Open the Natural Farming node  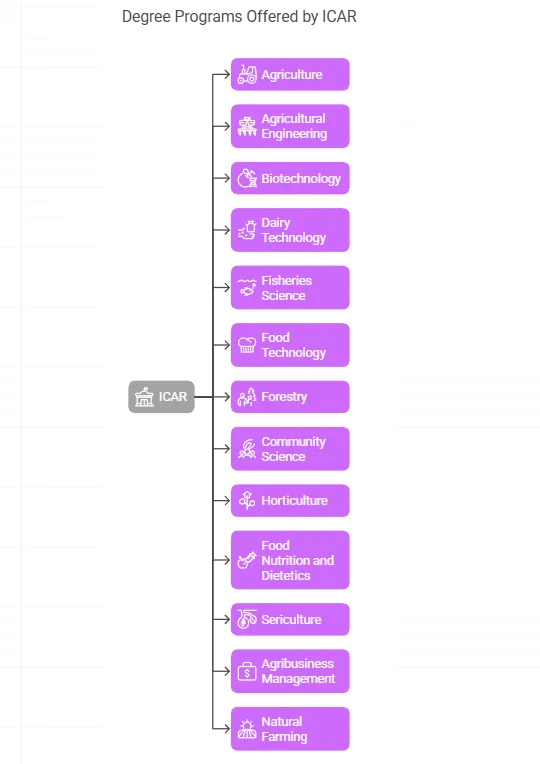[x=290, y=729]
